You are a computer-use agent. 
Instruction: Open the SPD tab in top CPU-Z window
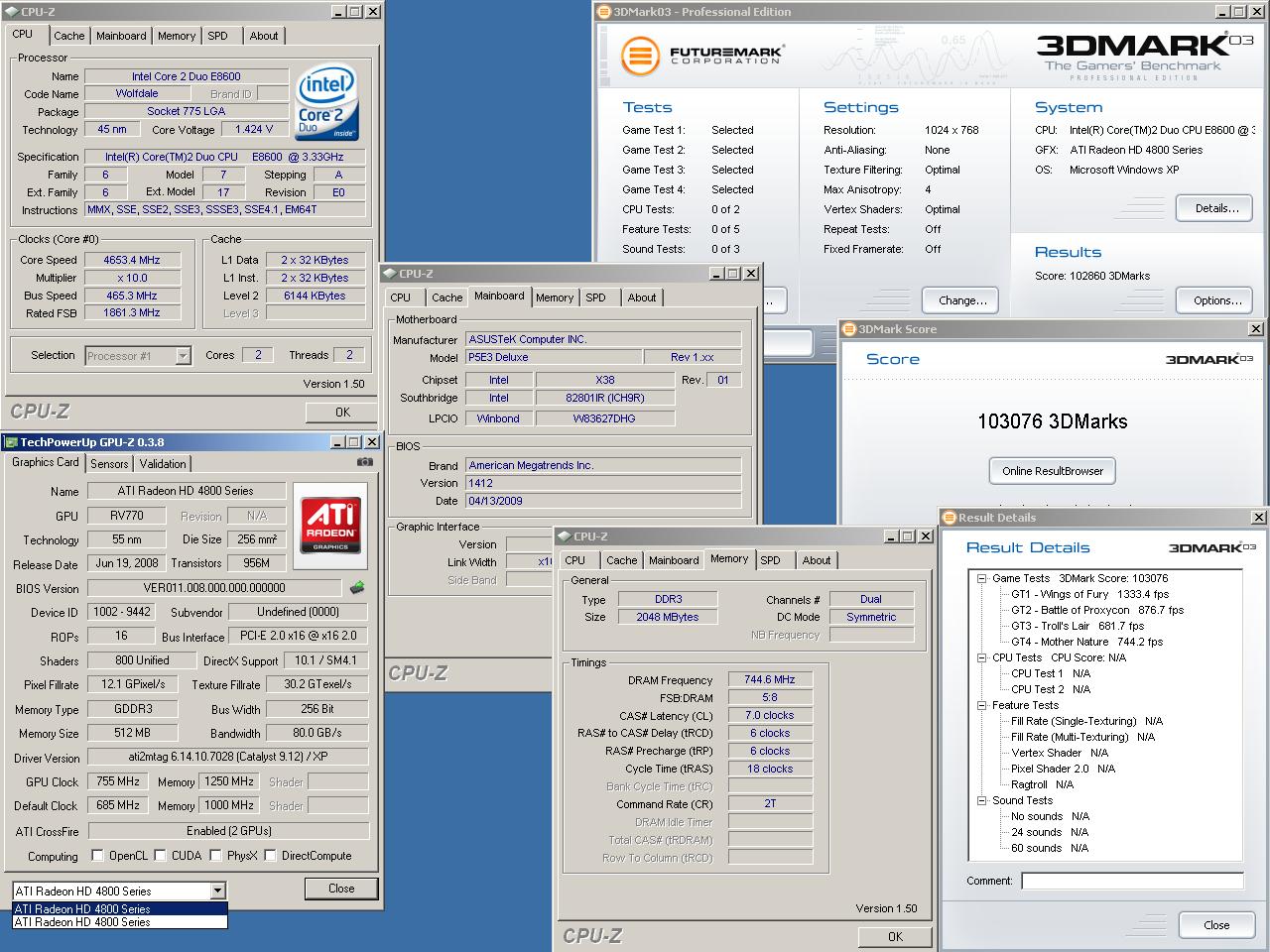[217, 36]
